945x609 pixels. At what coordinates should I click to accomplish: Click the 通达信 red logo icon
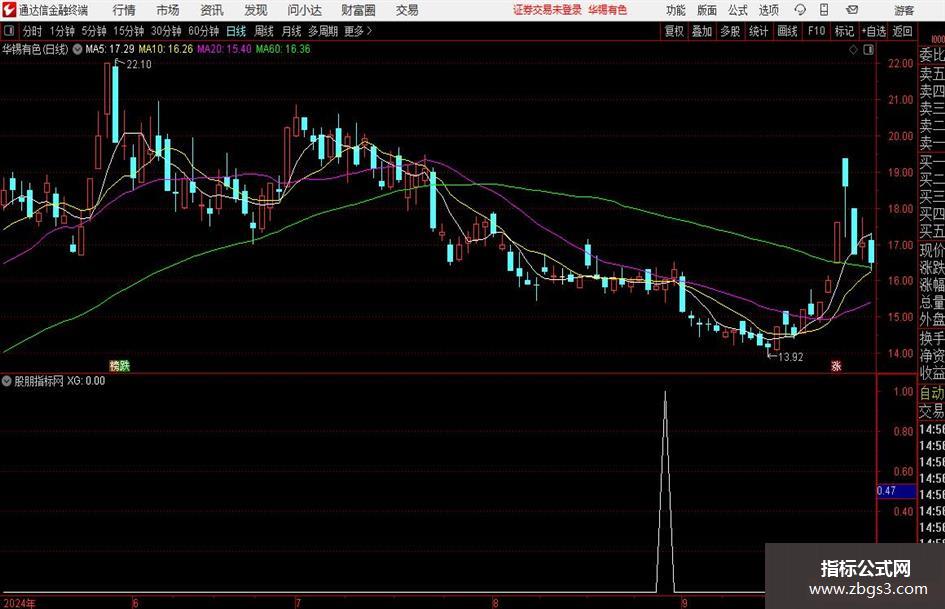[x=9, y=10]
